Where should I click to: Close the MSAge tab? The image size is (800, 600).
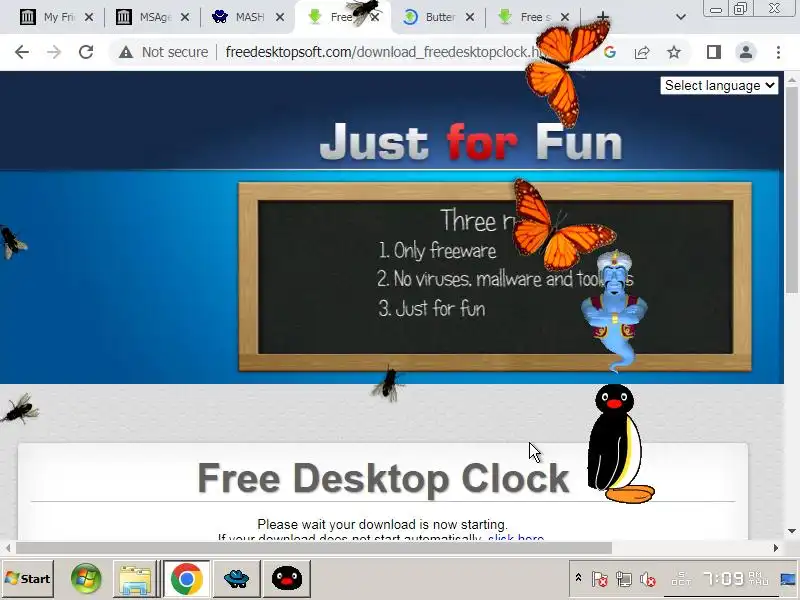[x=185, y=17]
